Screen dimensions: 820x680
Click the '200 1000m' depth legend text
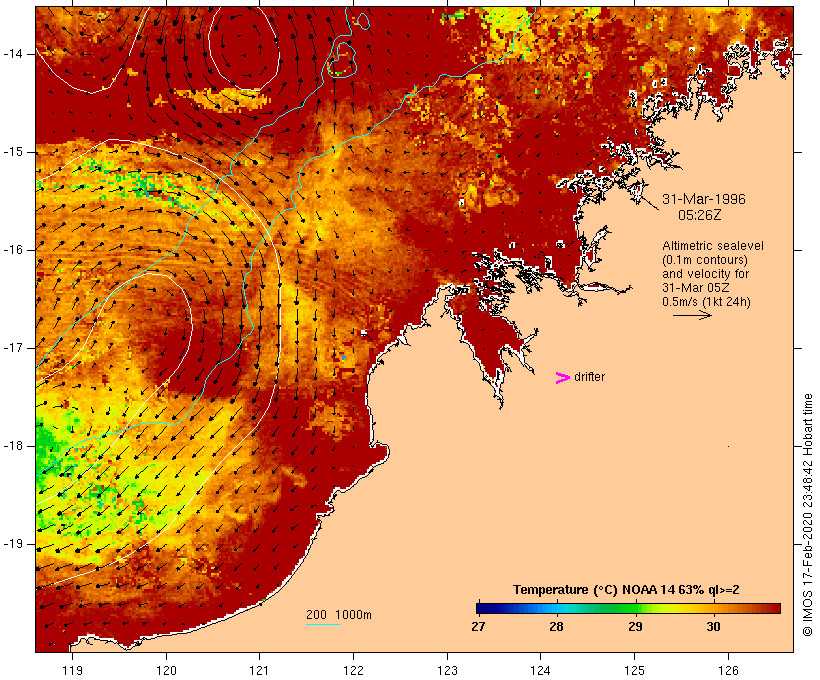pos(339,615)
